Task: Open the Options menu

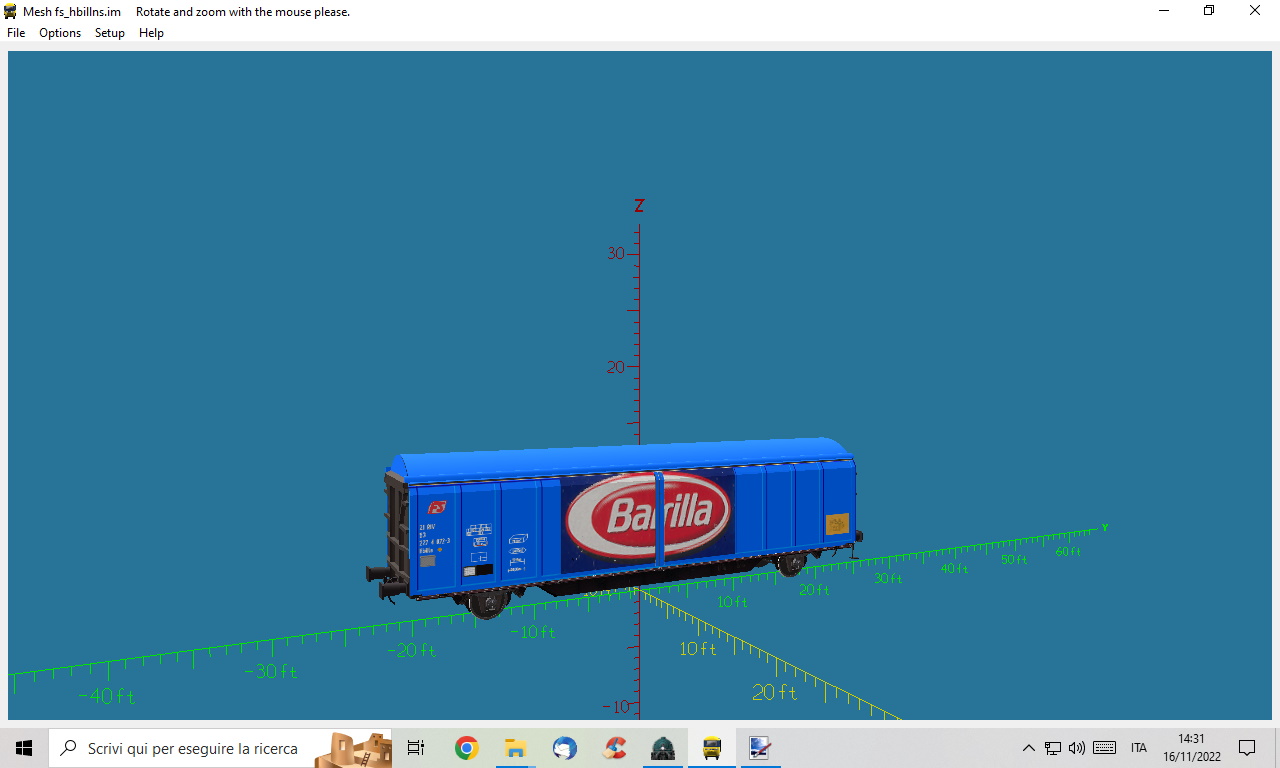Action: [x=60, y=33]
